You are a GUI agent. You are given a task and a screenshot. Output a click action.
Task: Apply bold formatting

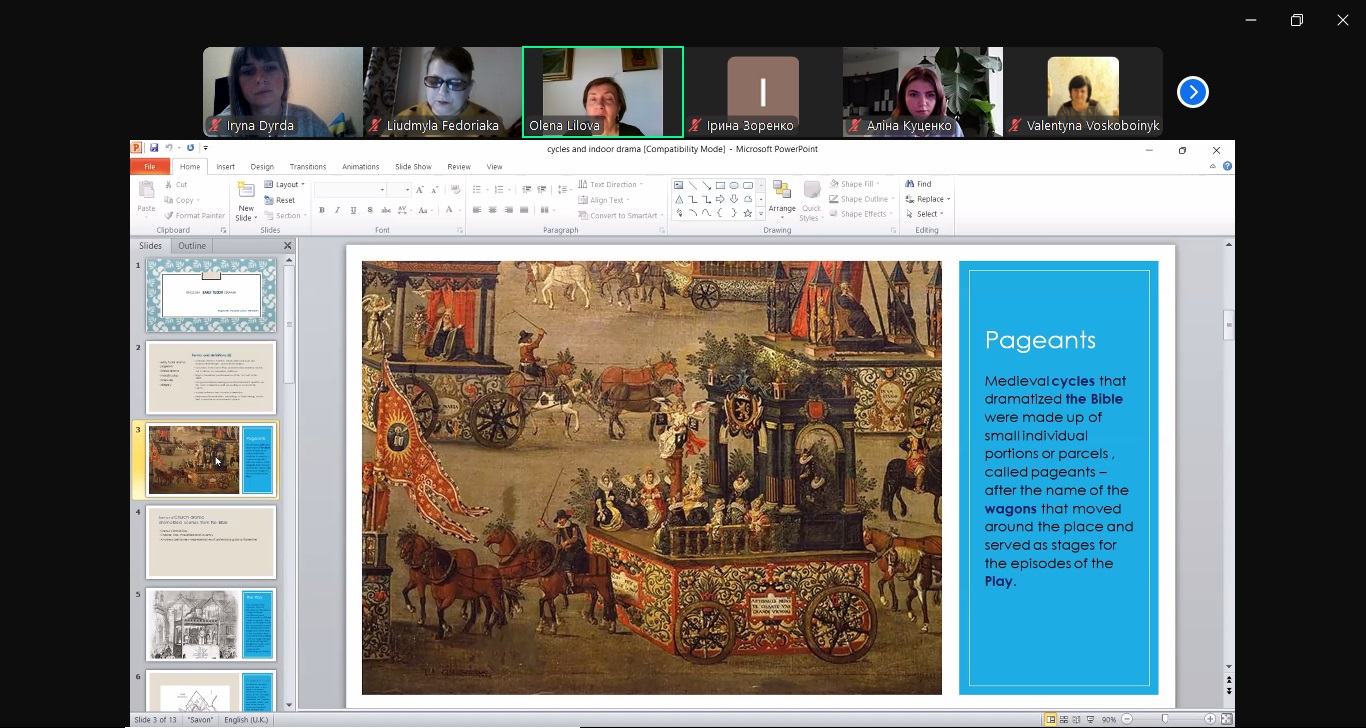click(321, 210)
